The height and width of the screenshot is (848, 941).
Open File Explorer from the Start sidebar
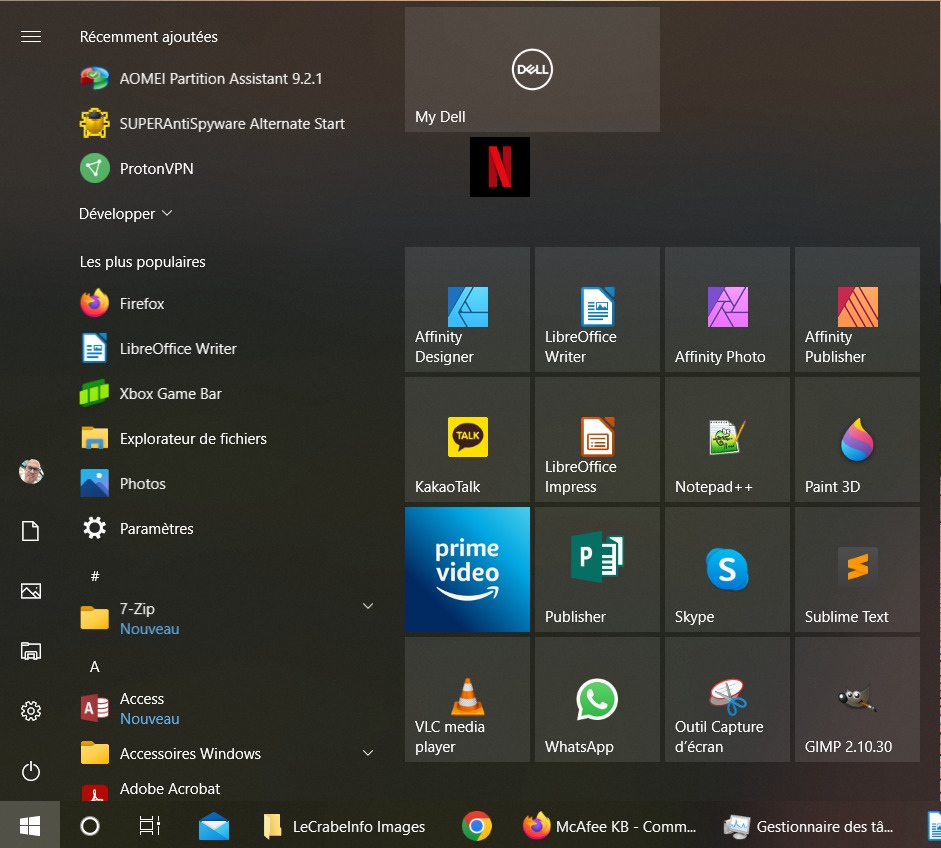31,651
